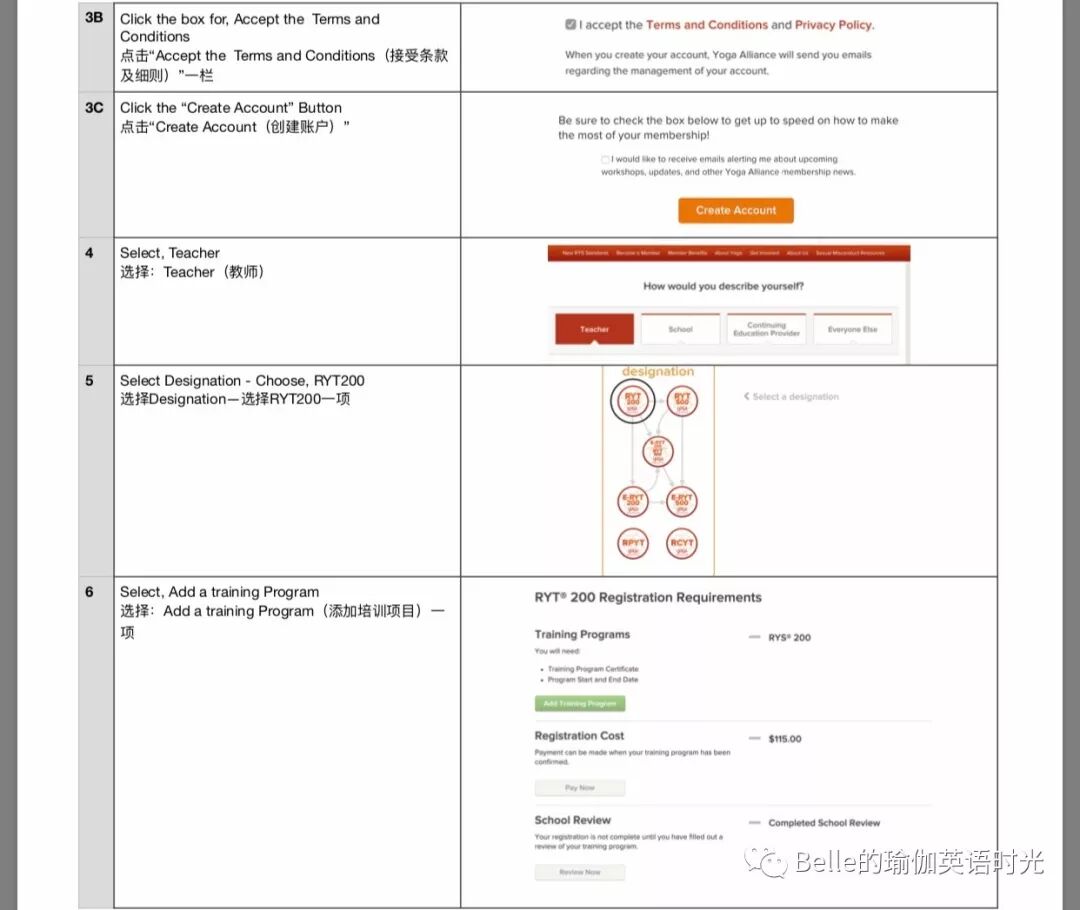Click the Select Designation - Choose, RYT200 instruction

coord(242,380)
